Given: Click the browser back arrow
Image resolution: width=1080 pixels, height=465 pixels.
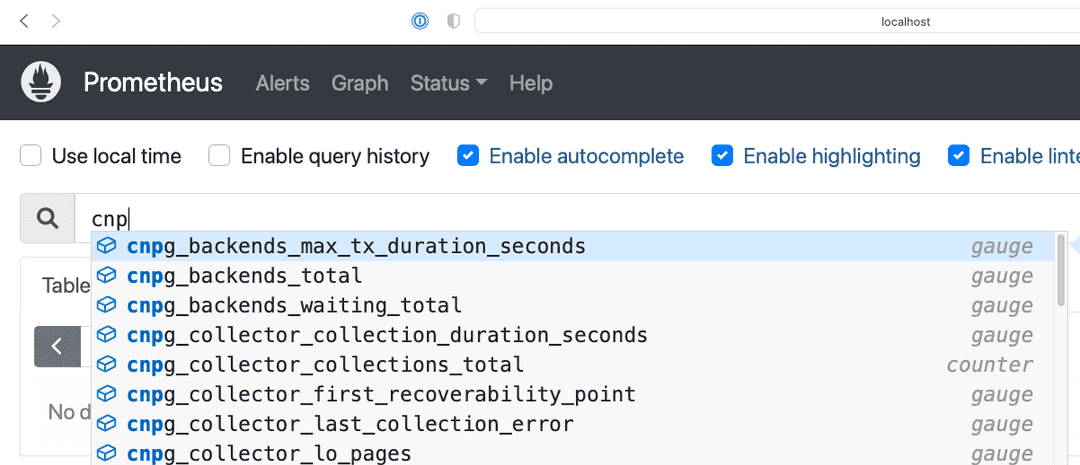Looking at the screenshot, I should tap(24, 21).
